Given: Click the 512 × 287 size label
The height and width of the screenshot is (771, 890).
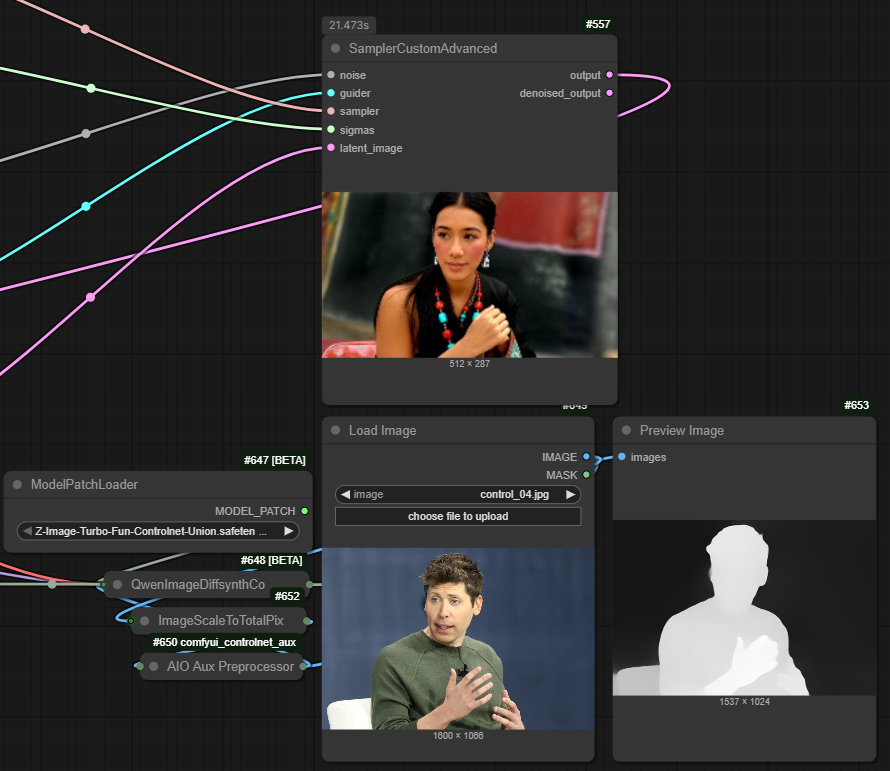Looking at the screenshot, I should [x=469, y=364].
